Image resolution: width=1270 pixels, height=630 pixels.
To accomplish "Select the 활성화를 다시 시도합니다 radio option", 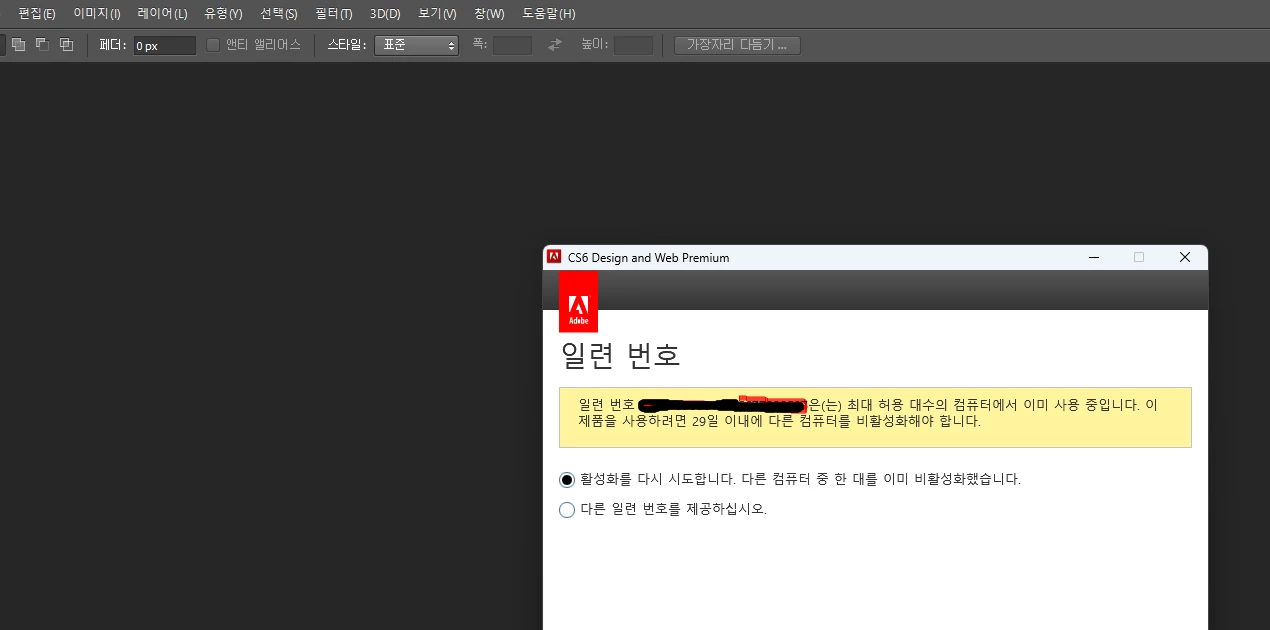I will (567, 479).
